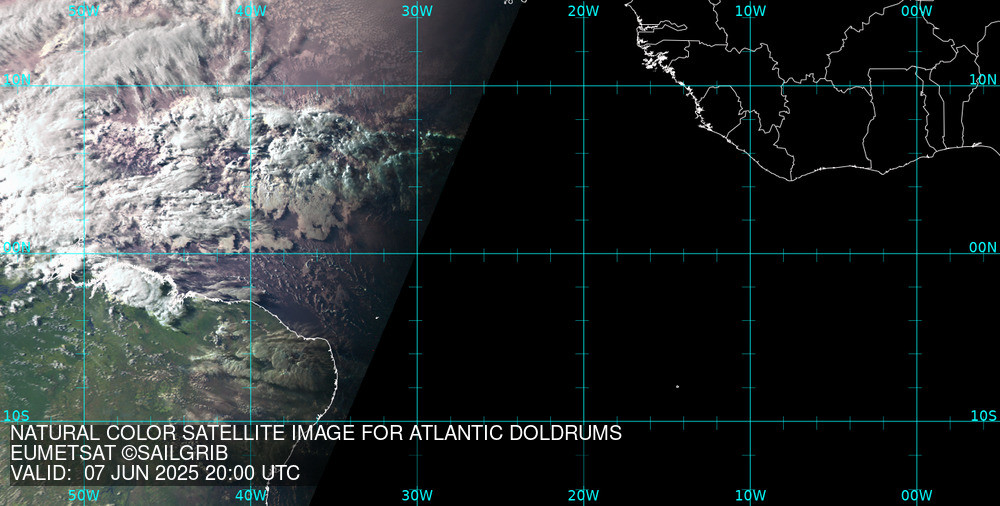Screen dimensions: 1000x506
Task: Click the 00W label along the top edge
Action: point(917,11)
